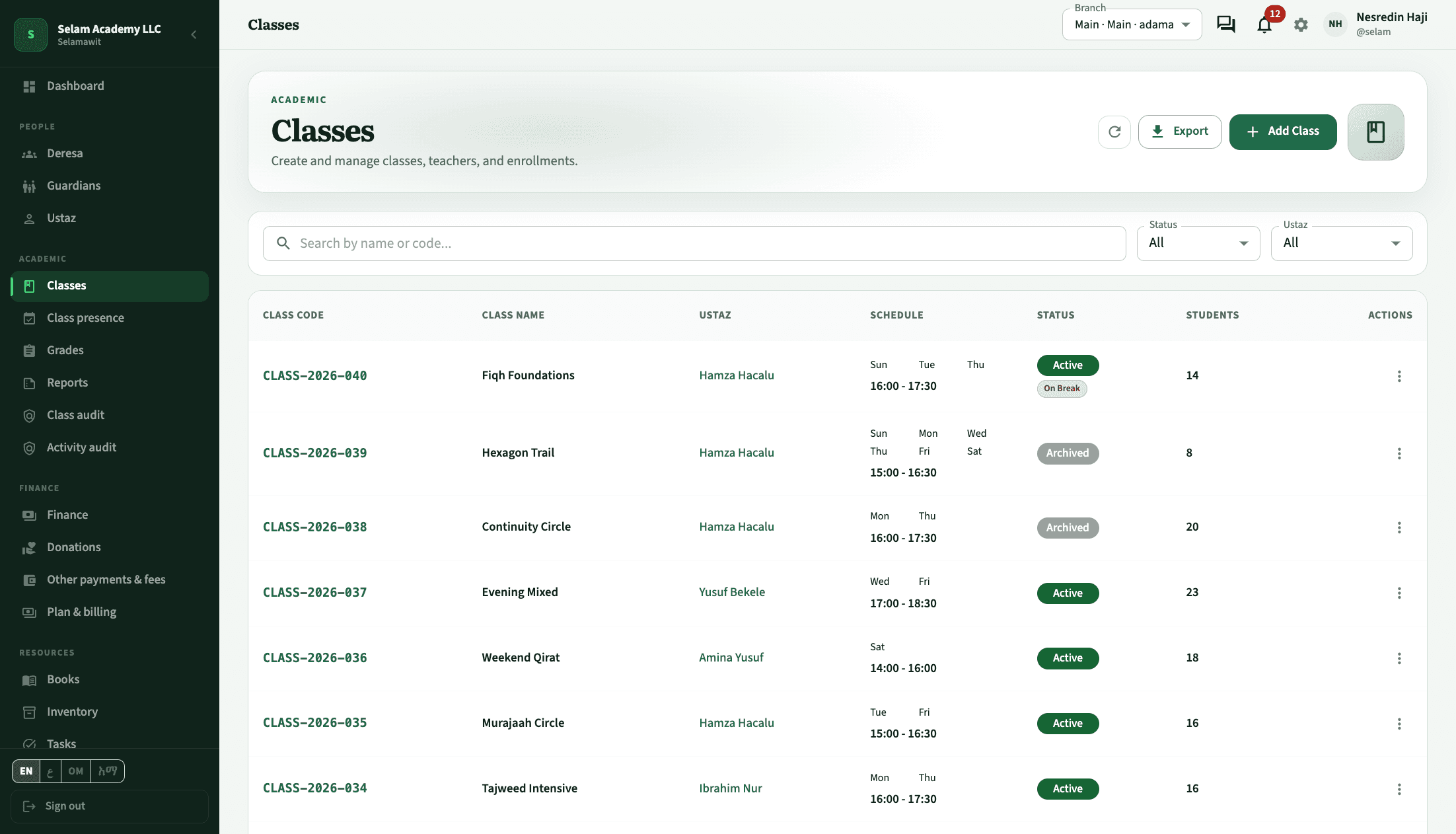
Task: Open Inventory in sidebar
Action: click(x=110, y=712)
